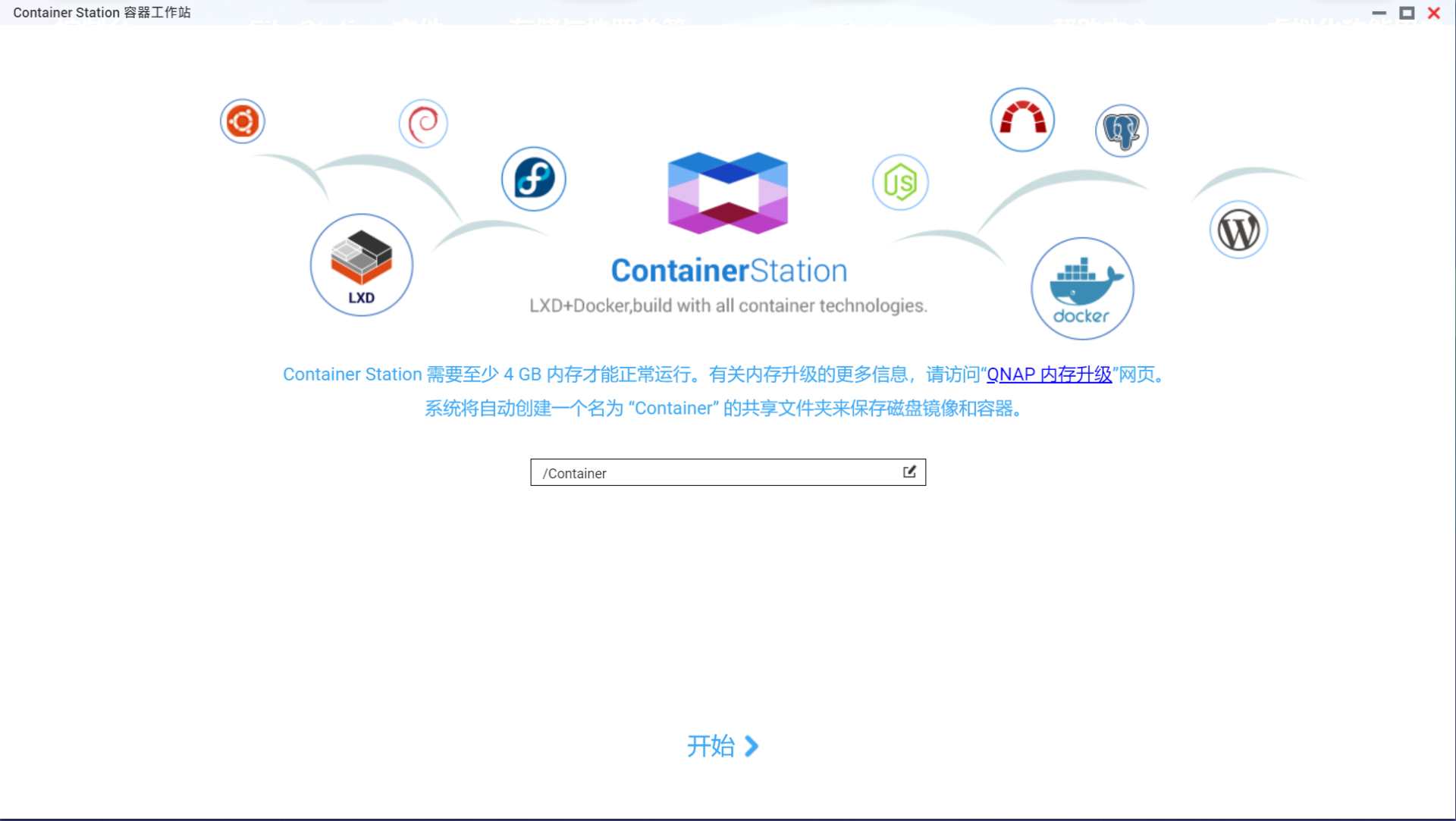Click the shared folder description sentence
This screenshot has width=1456, height=821.
pos(726,409)
